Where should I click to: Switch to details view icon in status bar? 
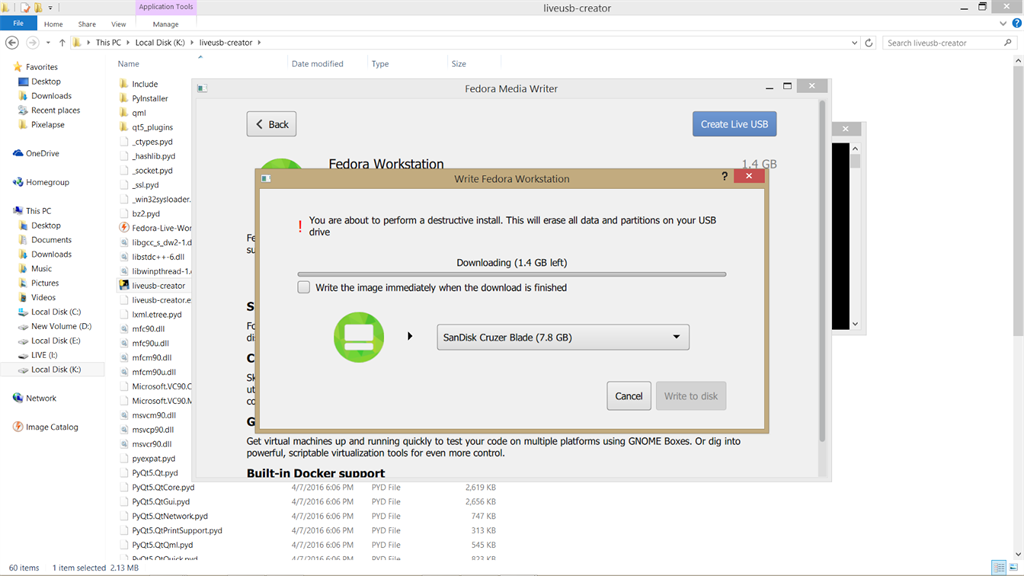(x=999, y=568)
